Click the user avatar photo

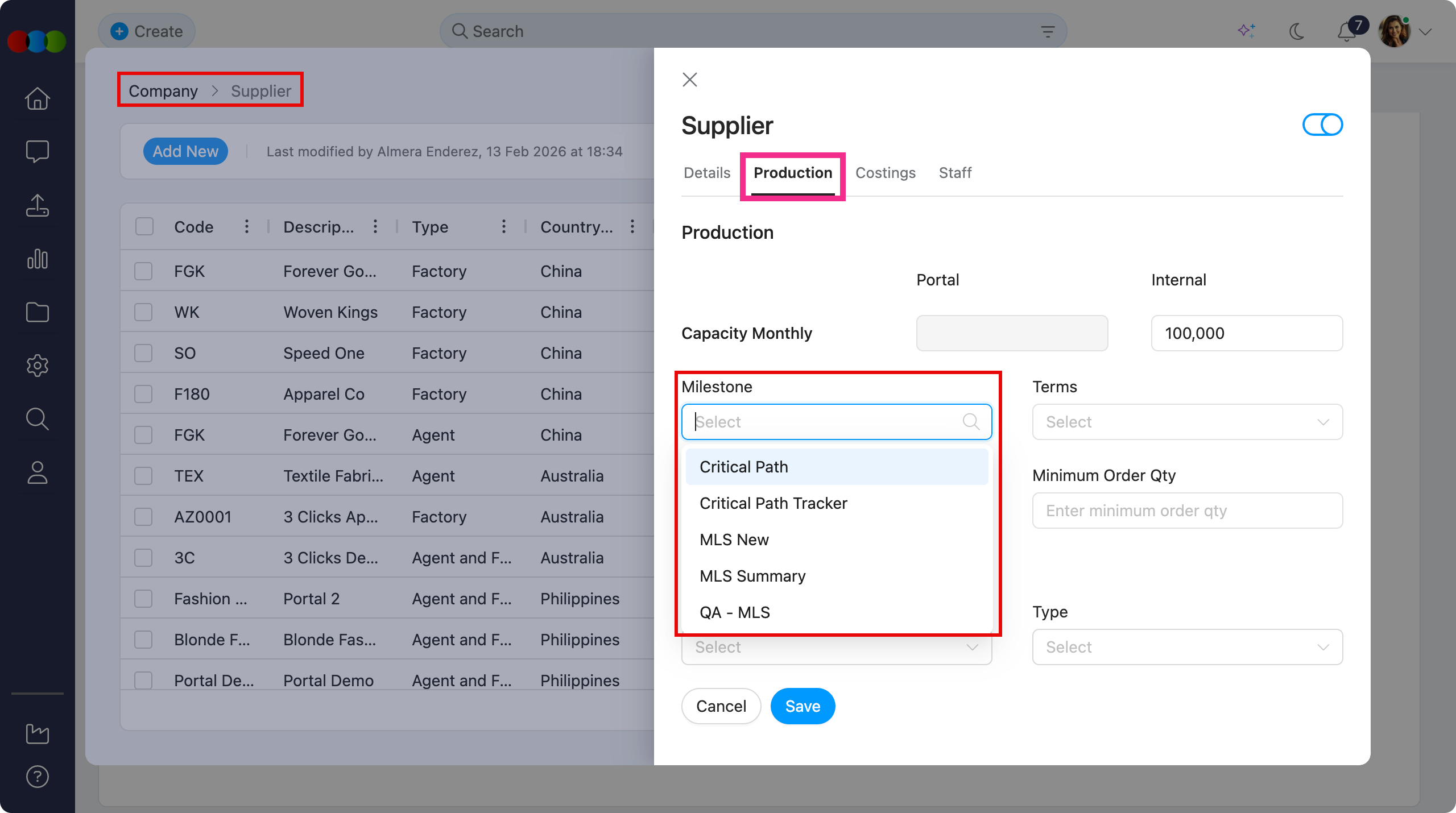1395,31
